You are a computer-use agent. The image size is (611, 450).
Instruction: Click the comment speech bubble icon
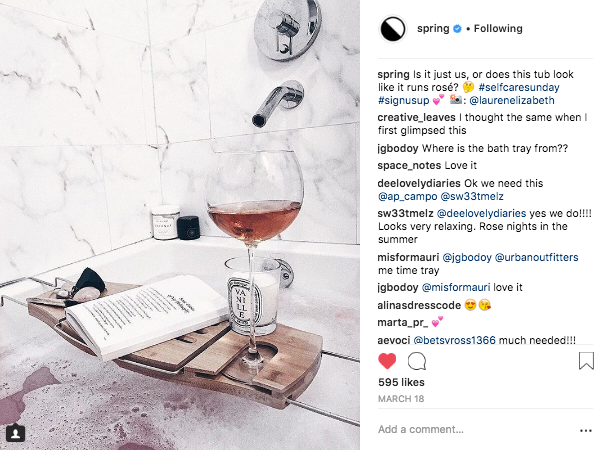[417, 361]
